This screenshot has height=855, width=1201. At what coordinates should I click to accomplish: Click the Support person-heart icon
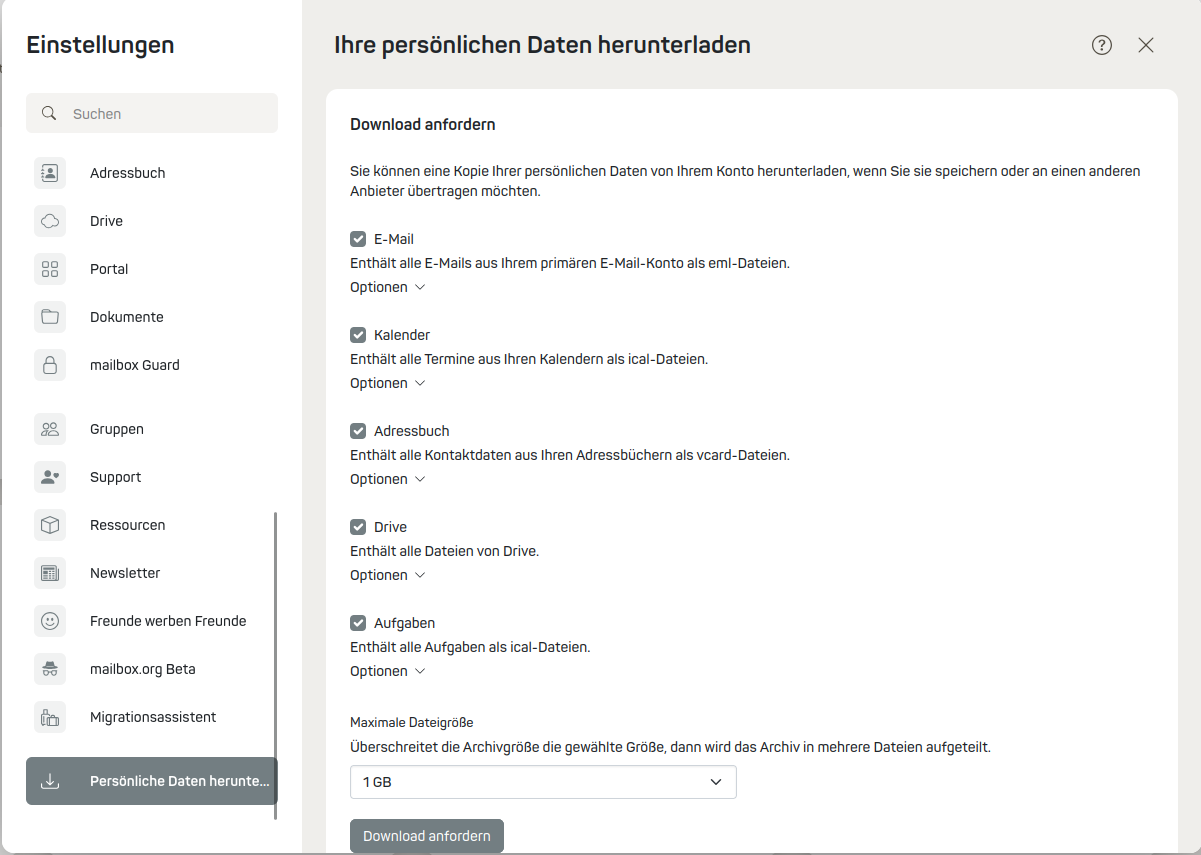point(49,477)
